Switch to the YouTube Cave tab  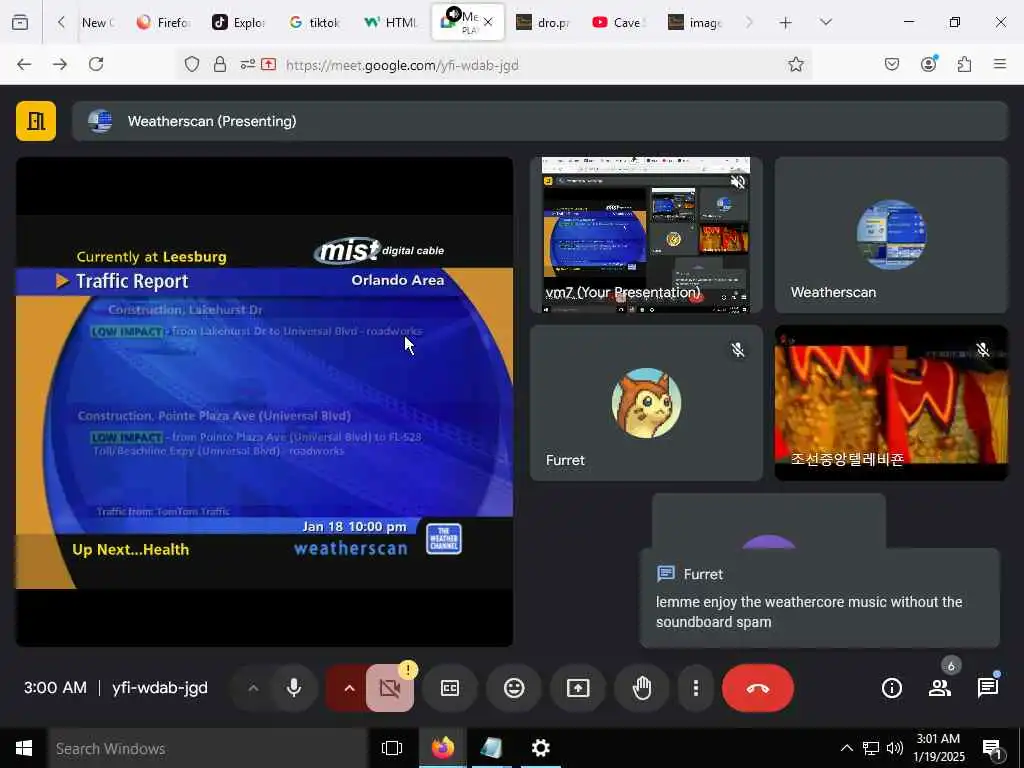point(619,22)
